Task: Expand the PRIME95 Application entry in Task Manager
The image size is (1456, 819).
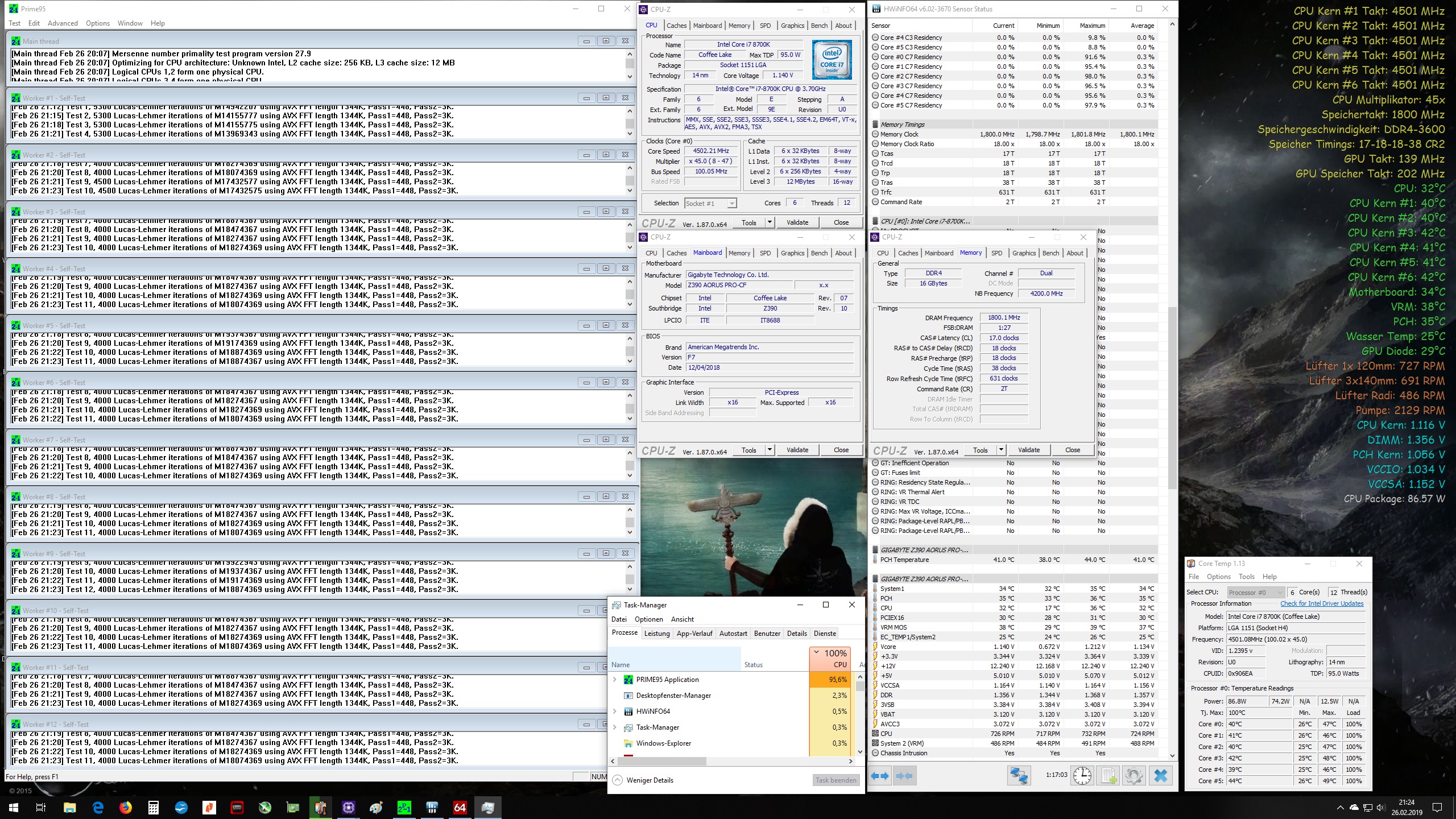Action: 615,679
